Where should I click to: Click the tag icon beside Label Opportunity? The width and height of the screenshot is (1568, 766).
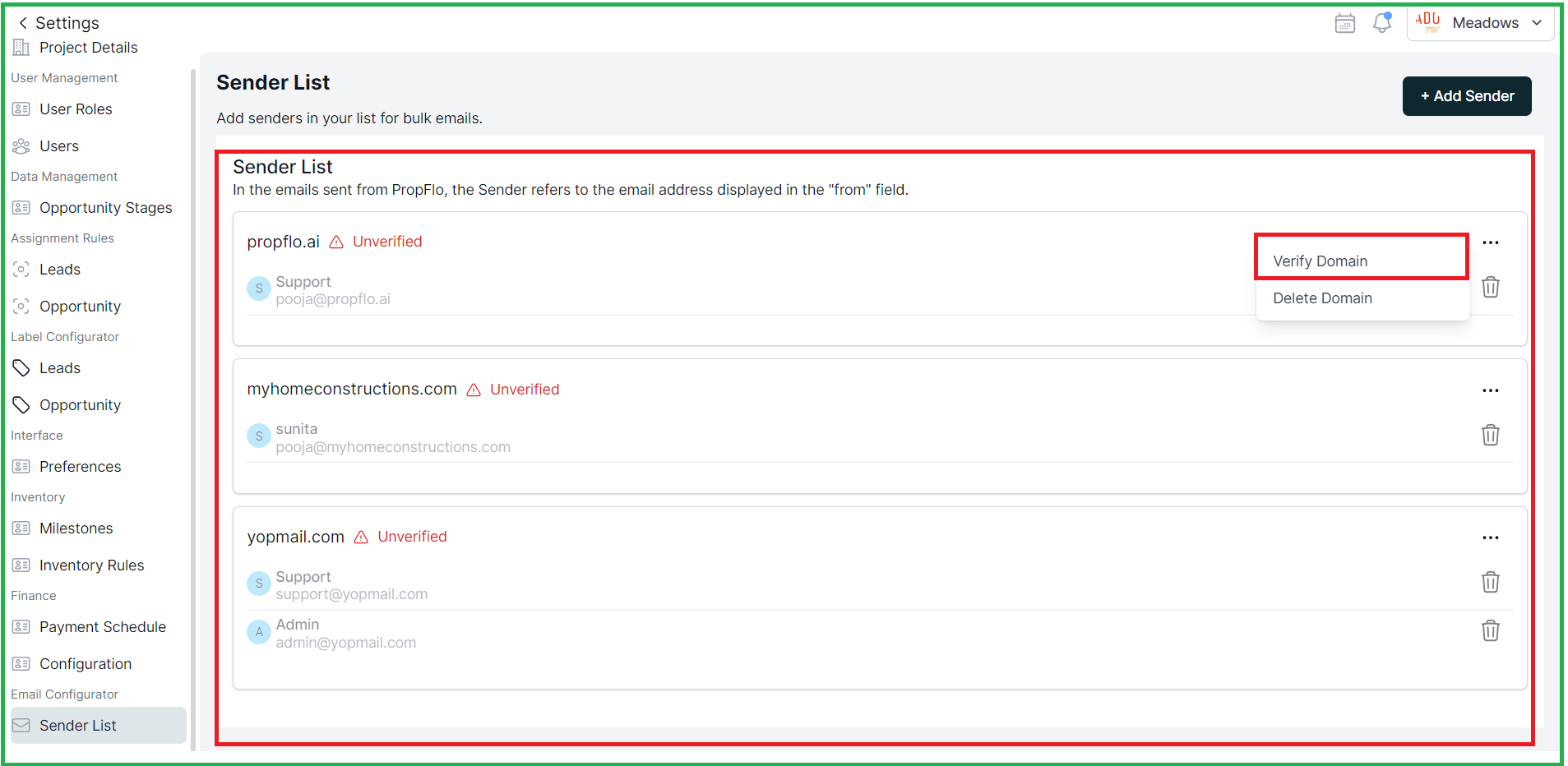tap(21, 405)
